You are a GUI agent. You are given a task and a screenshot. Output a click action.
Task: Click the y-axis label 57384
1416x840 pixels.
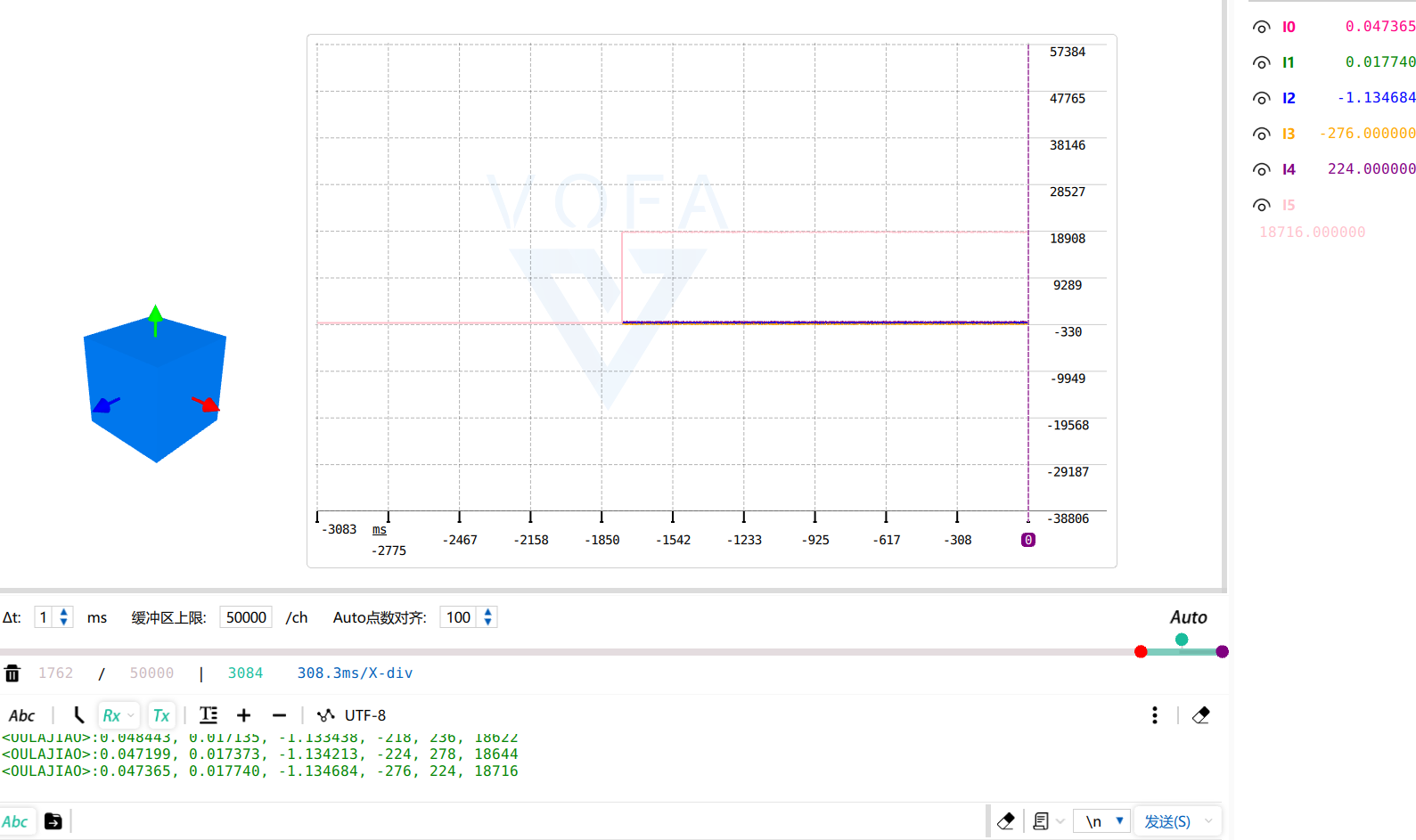1068,52
